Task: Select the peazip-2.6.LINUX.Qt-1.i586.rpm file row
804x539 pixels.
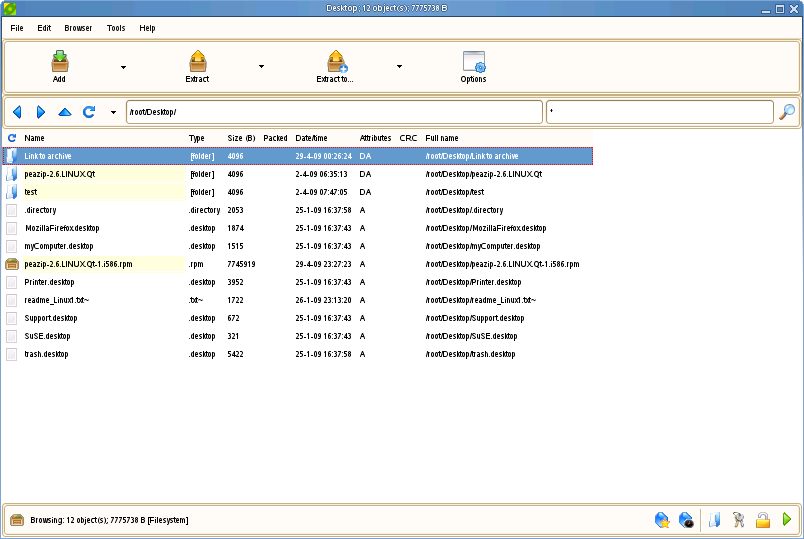Action: (78, 264)
